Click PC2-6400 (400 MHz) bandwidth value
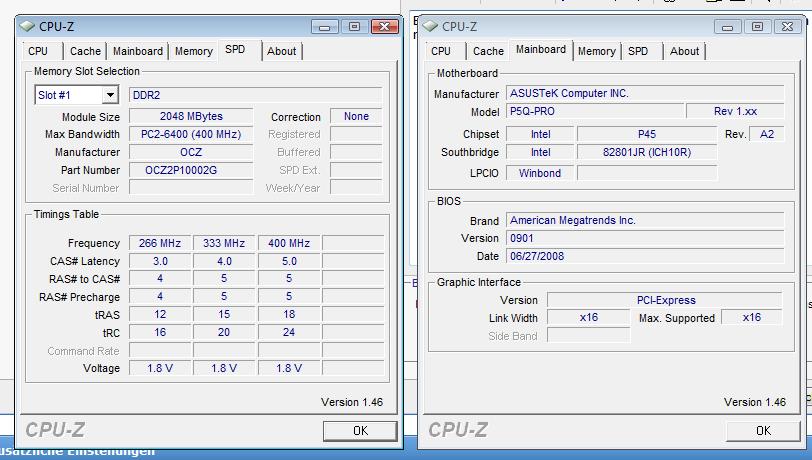Screen dimensions: 812x460 191,135
